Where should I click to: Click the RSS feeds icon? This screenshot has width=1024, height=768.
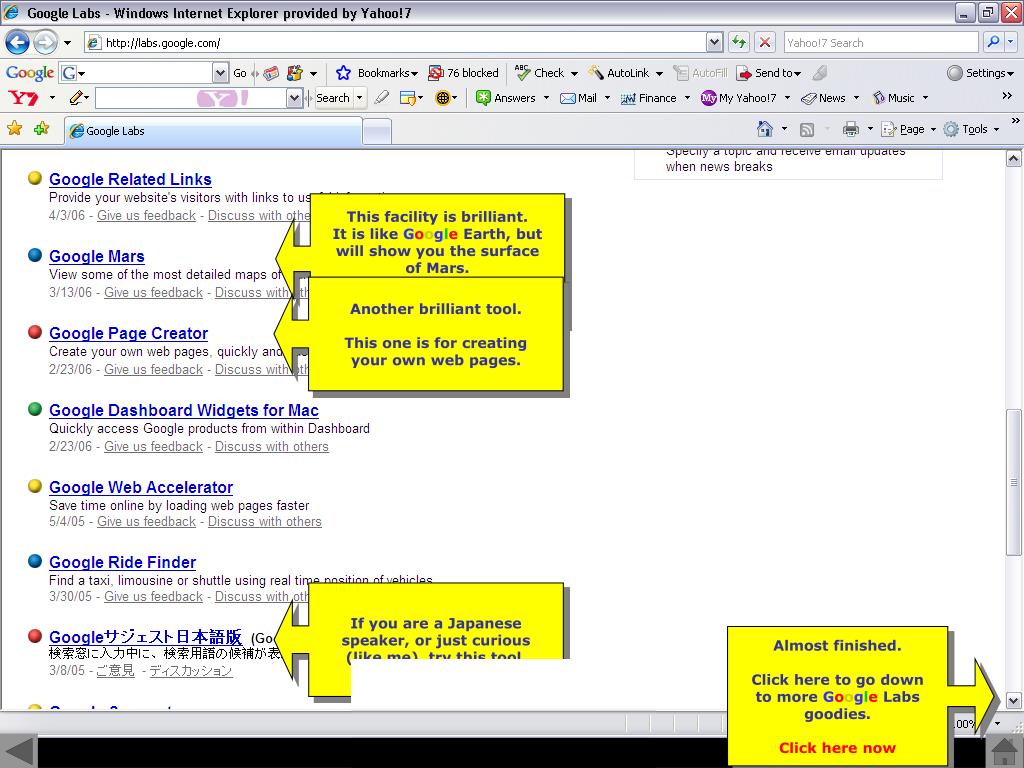(x=807, y=130)
